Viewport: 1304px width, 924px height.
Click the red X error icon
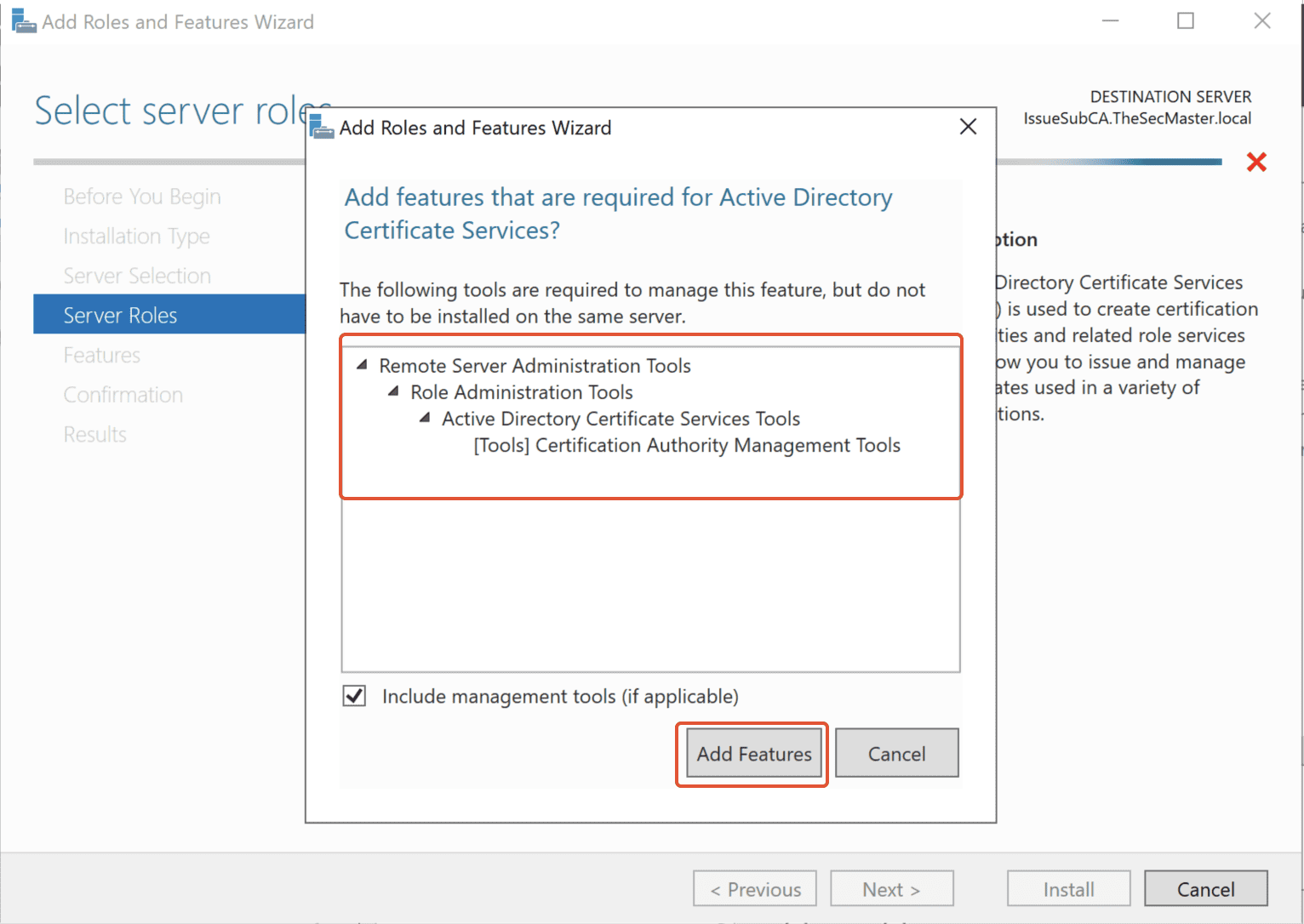(x=1256, y=162)
